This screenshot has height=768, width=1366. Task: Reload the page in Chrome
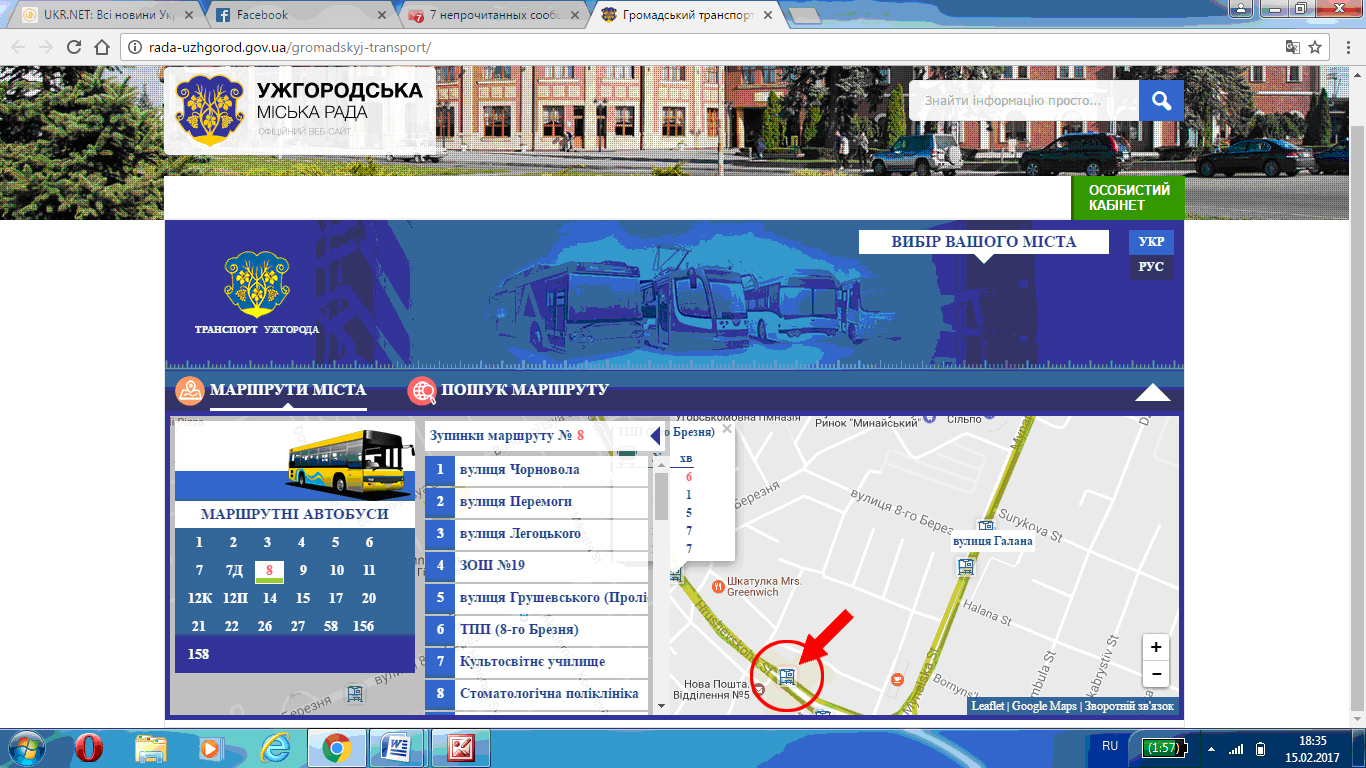coord(73,47)
